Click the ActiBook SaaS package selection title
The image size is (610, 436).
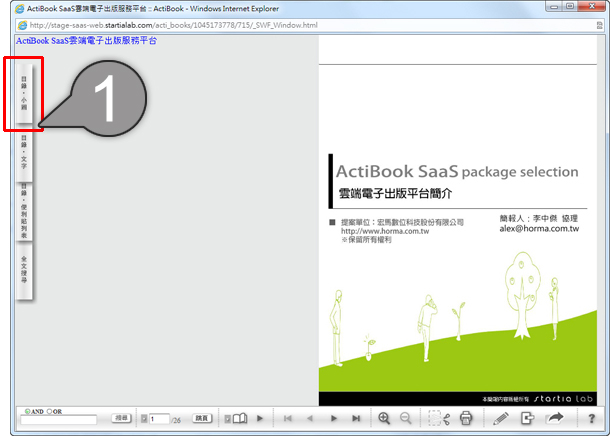pyautogui.click(x=457, y=172)
